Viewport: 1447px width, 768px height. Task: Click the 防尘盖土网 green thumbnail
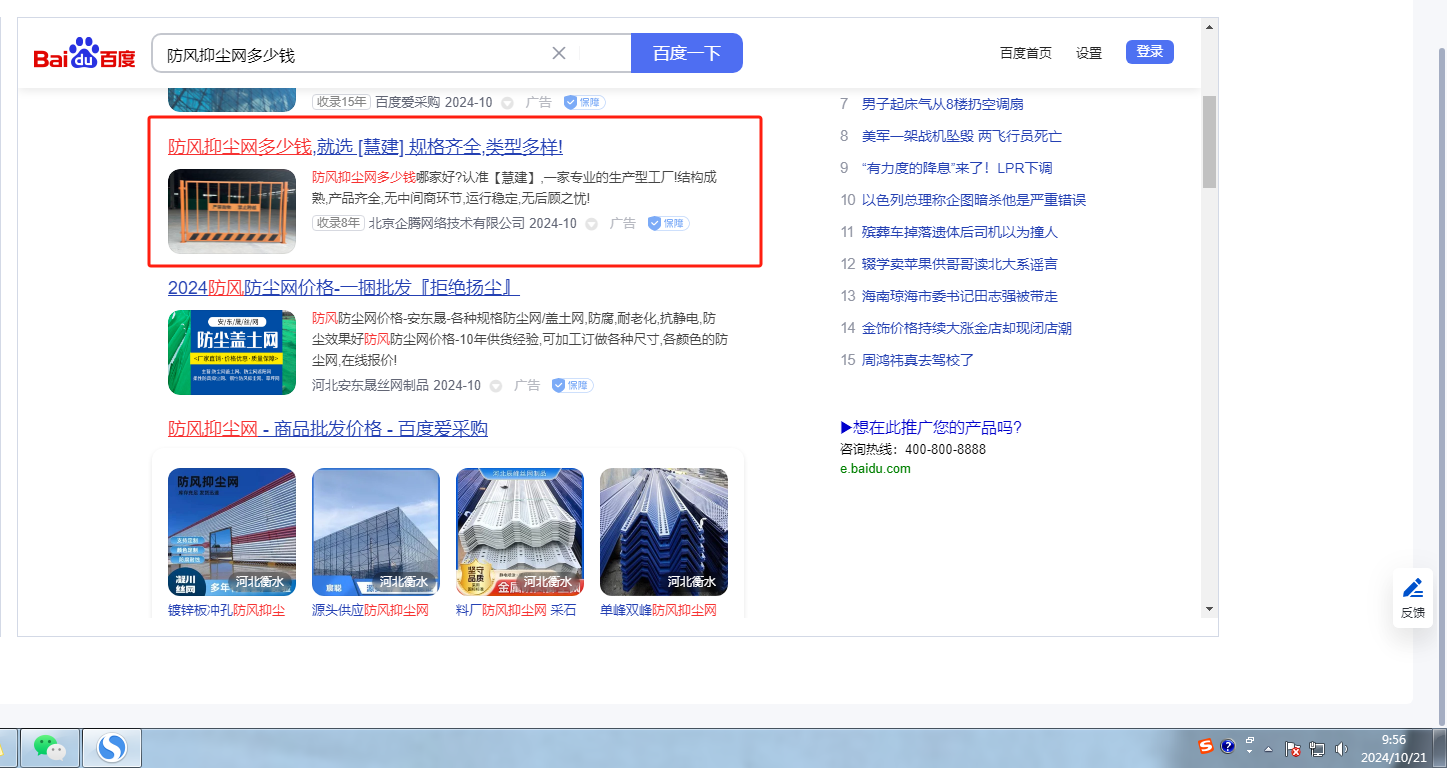(232, 353)
